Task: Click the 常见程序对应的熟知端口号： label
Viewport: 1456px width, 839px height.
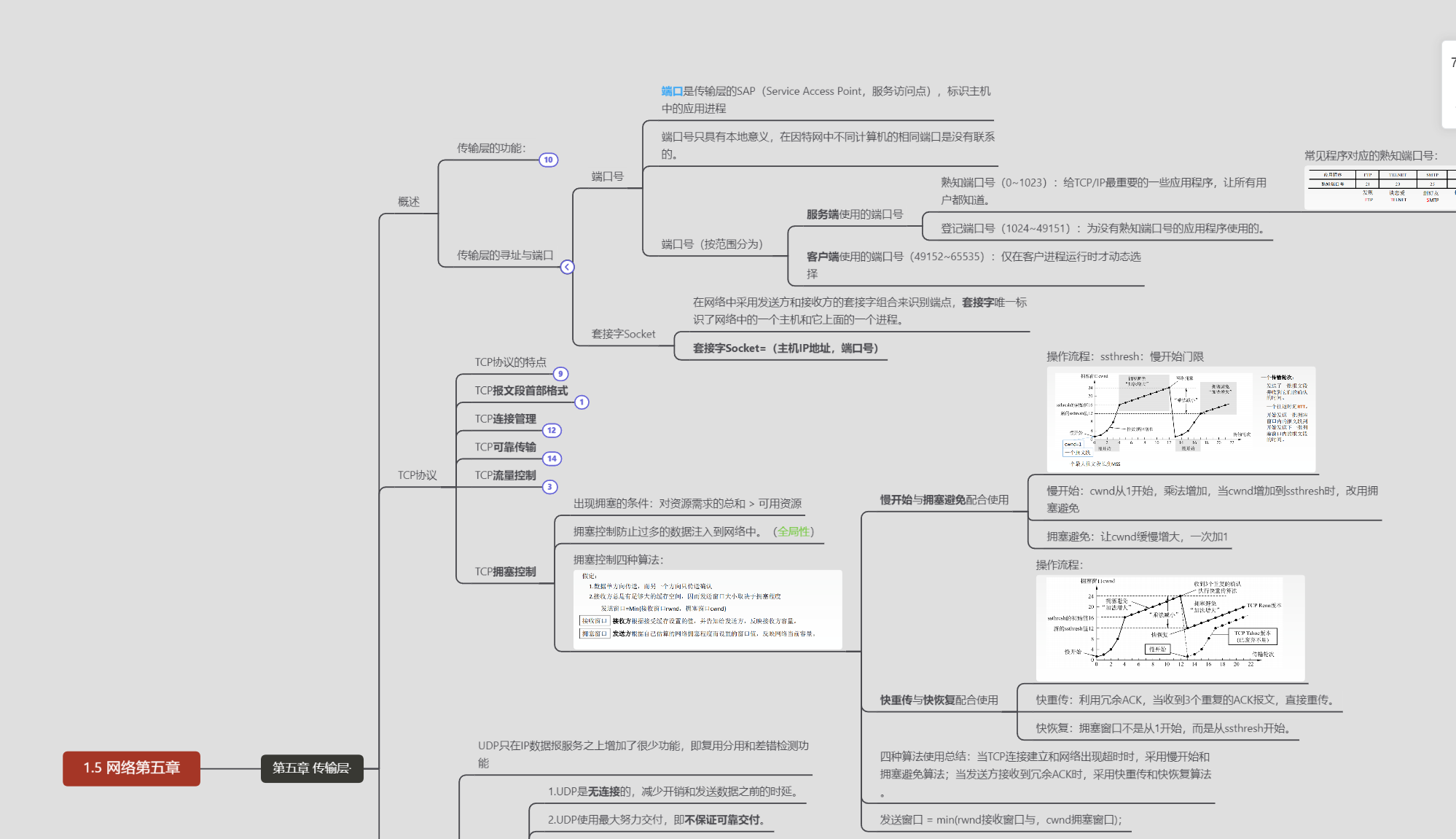Action: pos(1371,155)
